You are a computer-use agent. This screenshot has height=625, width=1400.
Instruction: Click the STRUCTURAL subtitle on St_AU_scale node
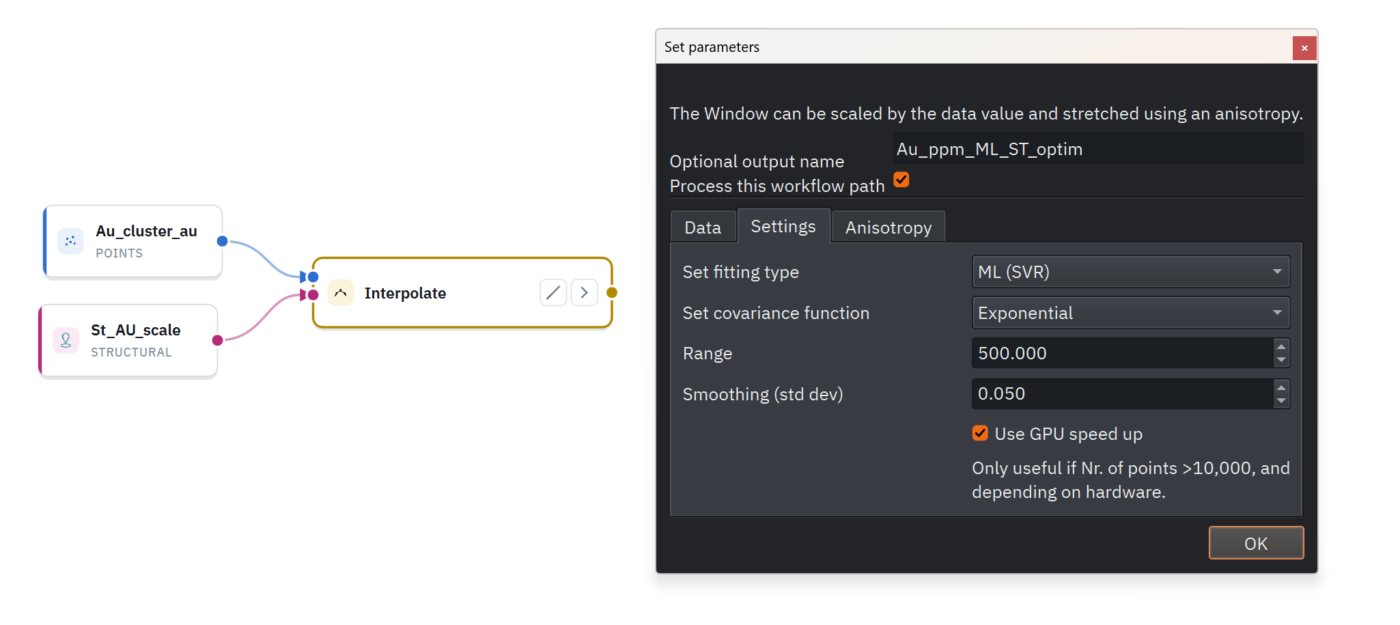pyautogui.click(x=131, y=352)
